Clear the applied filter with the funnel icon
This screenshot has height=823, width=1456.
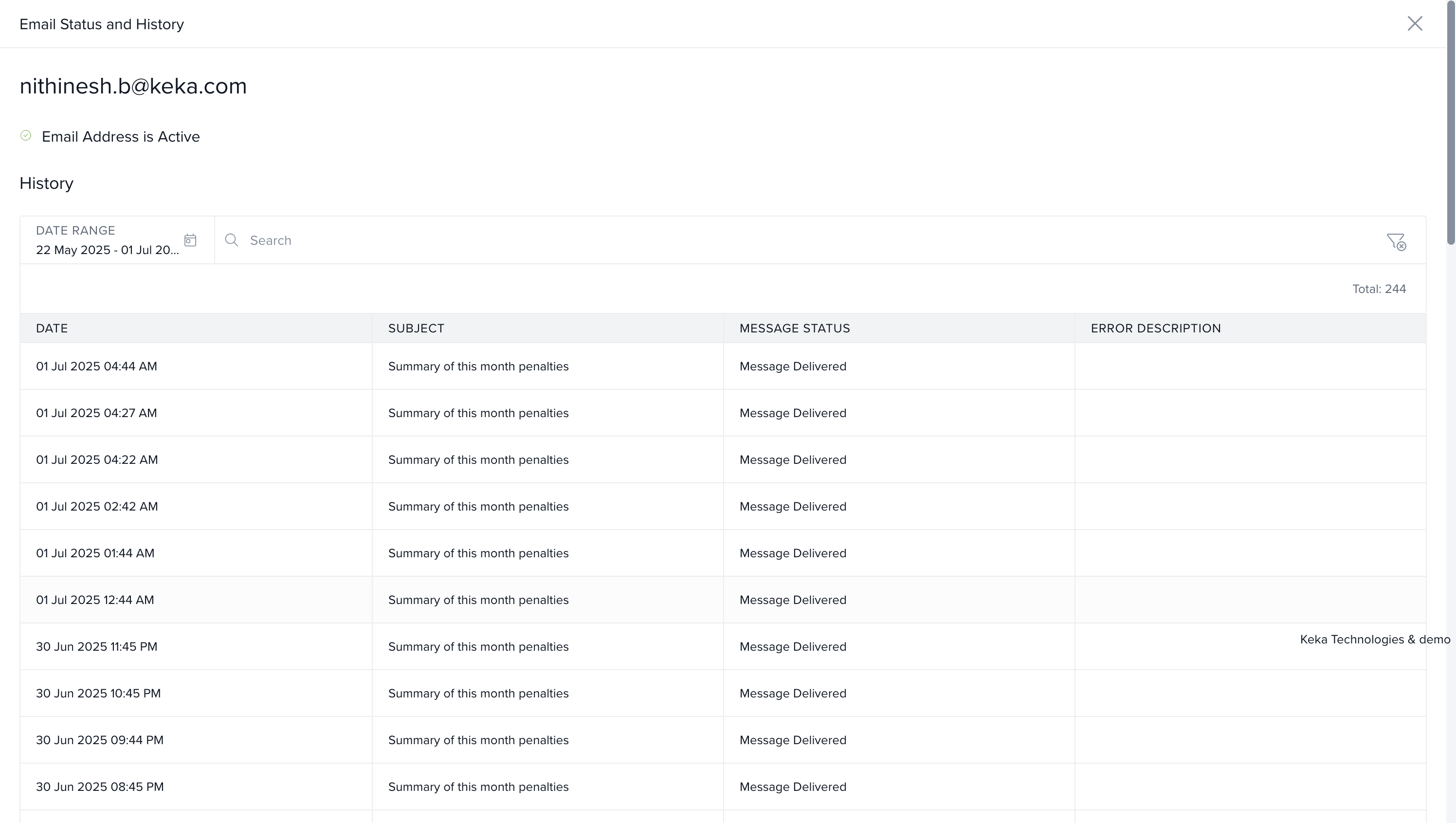pos(1396,241)
